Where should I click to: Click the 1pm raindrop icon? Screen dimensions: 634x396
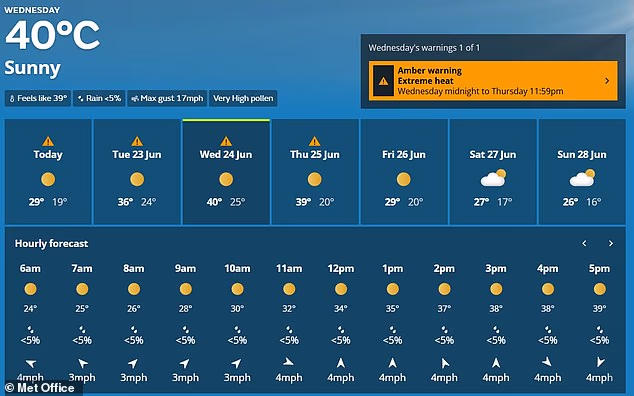point(393,329)
